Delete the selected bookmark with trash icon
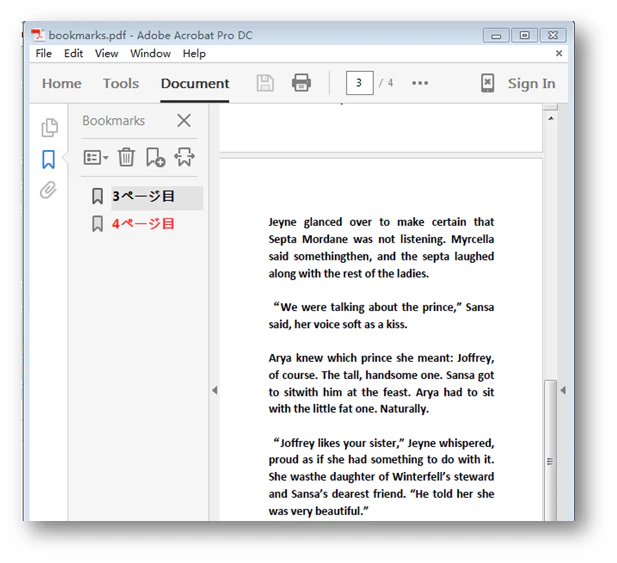The height and width of the screenshot is (563, 617). pyautogui.click(x=126, y=157)
